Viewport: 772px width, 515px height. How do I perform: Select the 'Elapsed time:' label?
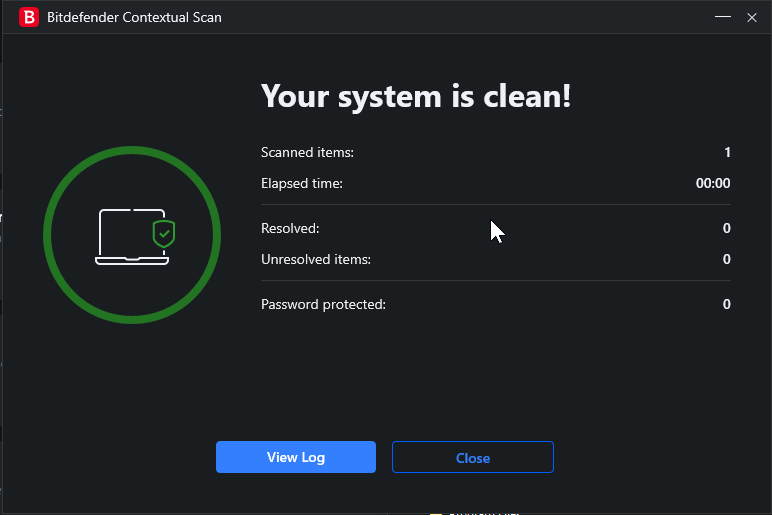coord(302,183)
